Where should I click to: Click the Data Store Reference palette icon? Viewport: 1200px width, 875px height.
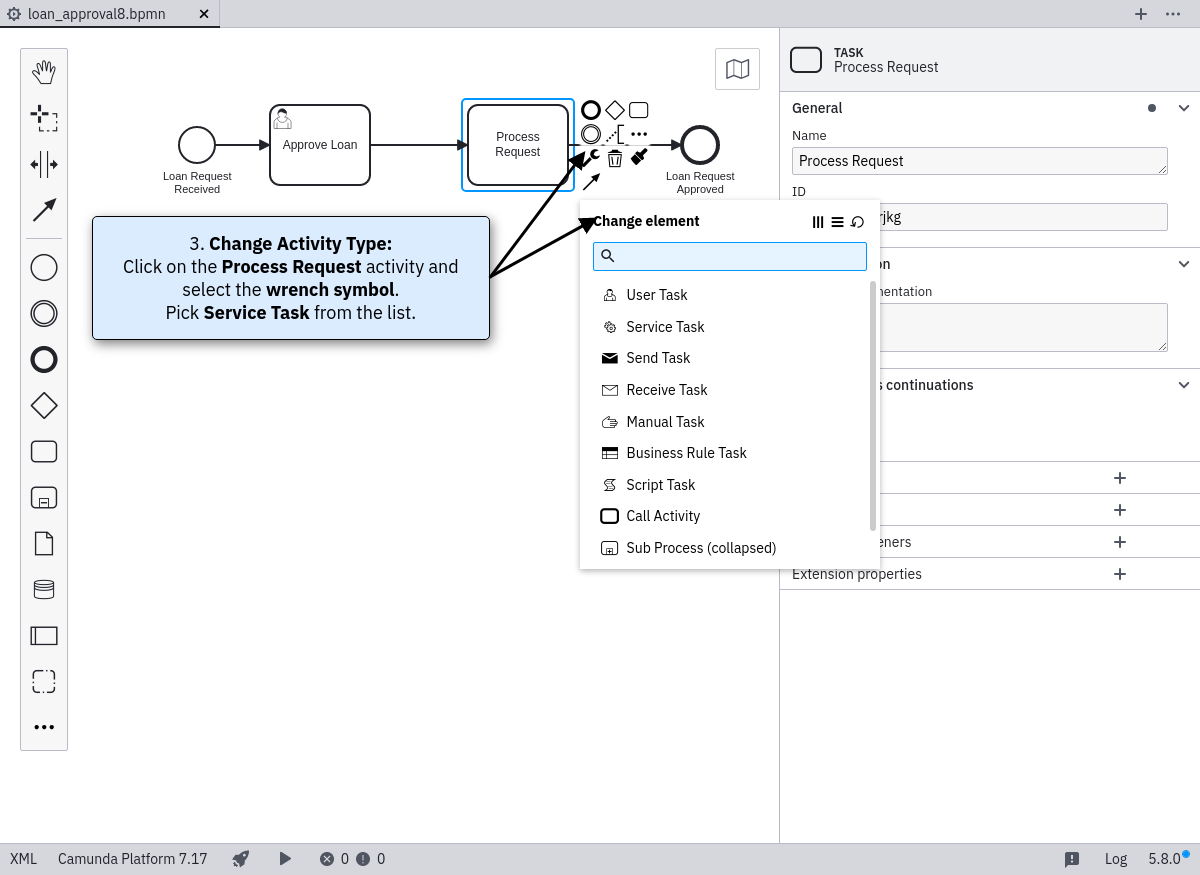click(44, 589)
